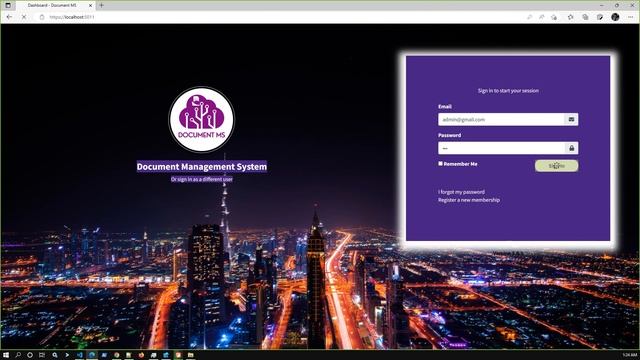This screenshot has width=640, height=360.
Task: Open Visual Studio Code from taskbar
Action: point(80,355)
